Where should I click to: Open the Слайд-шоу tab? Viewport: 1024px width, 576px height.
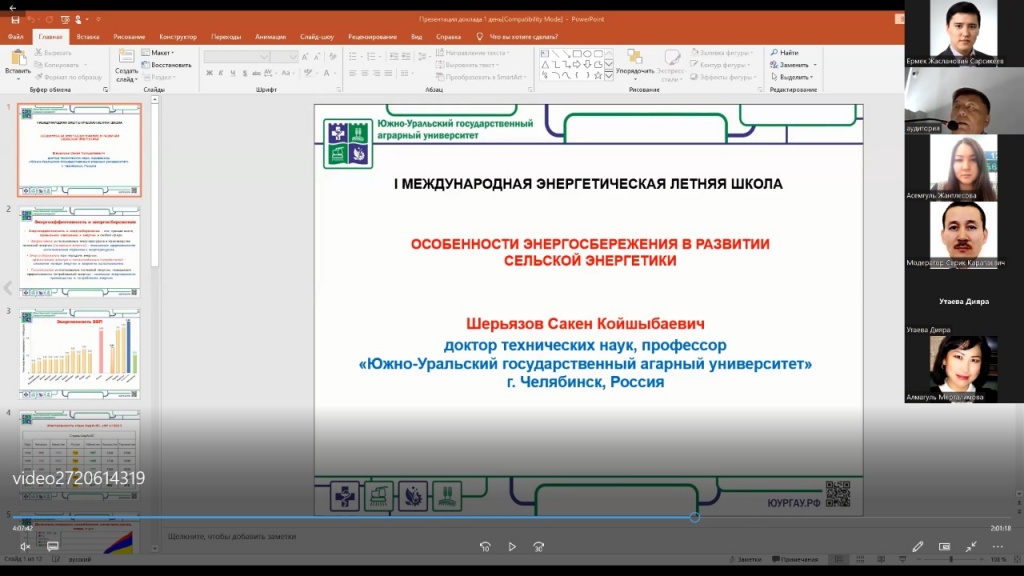317,37
